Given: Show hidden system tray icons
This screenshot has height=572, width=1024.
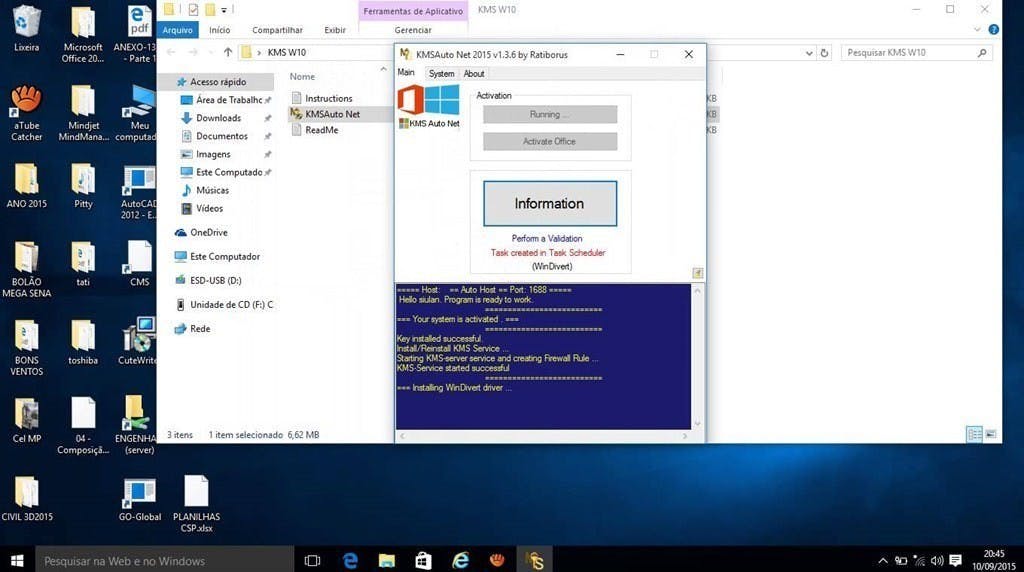Looking at the screenshot, I should point(882,560).
